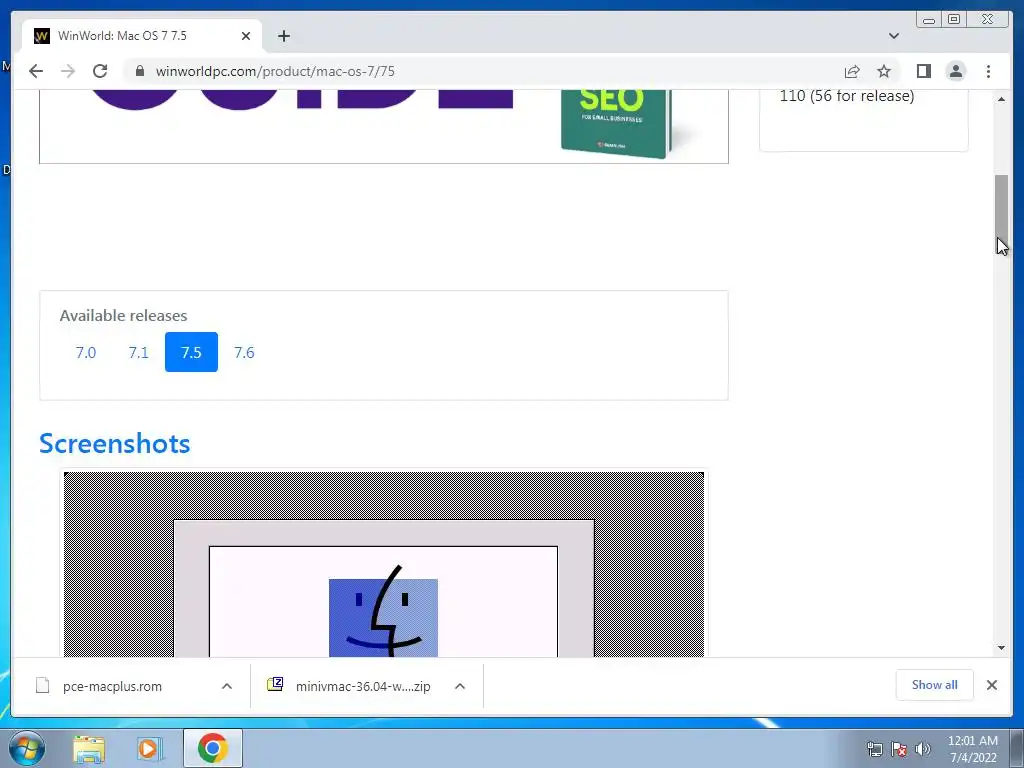Launch Windows Media Player from taskbar
This screenshot has width=1024, height=768.
pyautogui.click(x=150, y=749)
